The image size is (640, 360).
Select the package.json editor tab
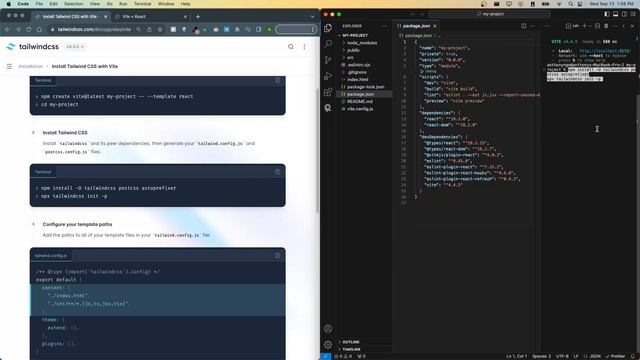point(416,26)
